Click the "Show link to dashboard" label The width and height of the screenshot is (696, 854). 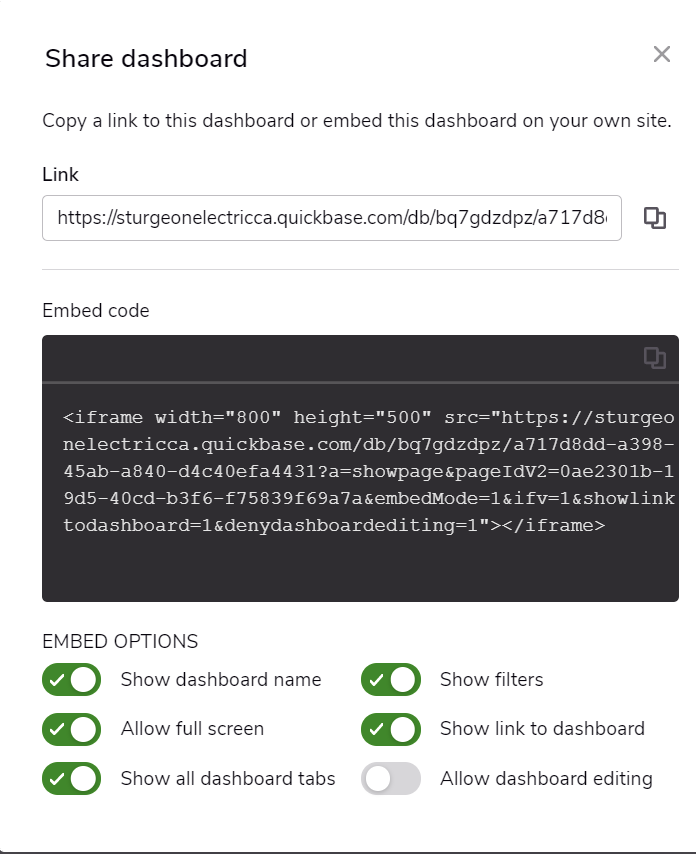coord(542,729)
